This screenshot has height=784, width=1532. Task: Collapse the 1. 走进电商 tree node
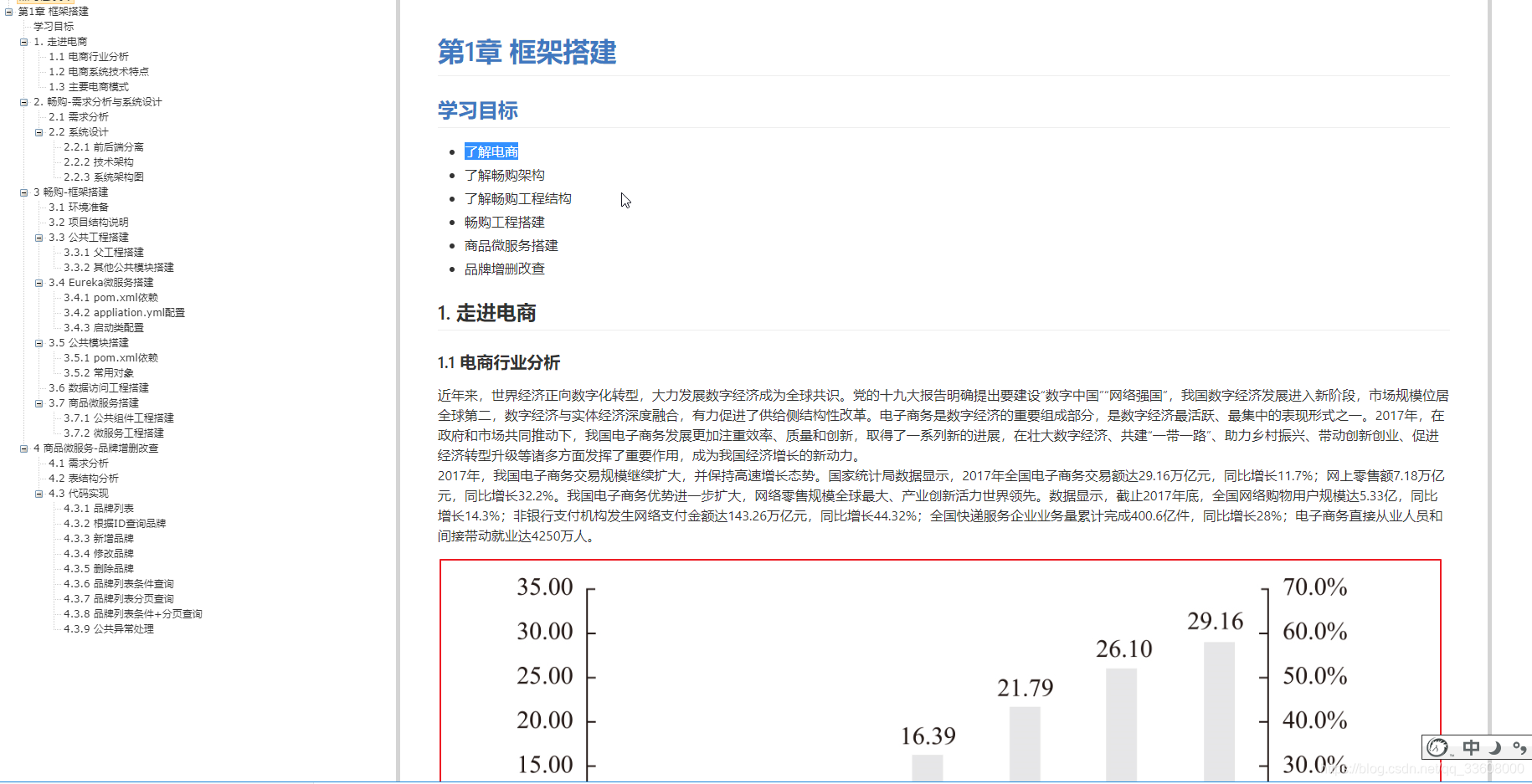coord(23,42)
